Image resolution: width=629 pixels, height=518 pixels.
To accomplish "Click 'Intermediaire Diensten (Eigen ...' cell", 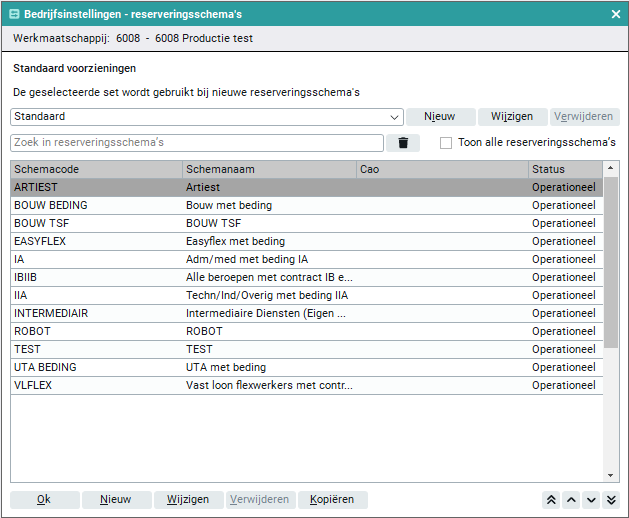I will [x=269, y=313].
